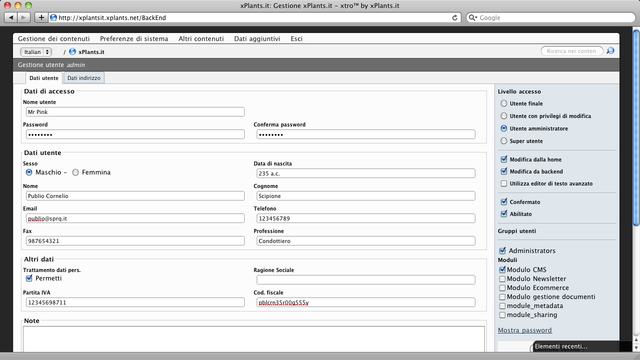Toggle Modulo CMS checkbox
The height and width of the screenshot is (360, 640).
[502, 269]
